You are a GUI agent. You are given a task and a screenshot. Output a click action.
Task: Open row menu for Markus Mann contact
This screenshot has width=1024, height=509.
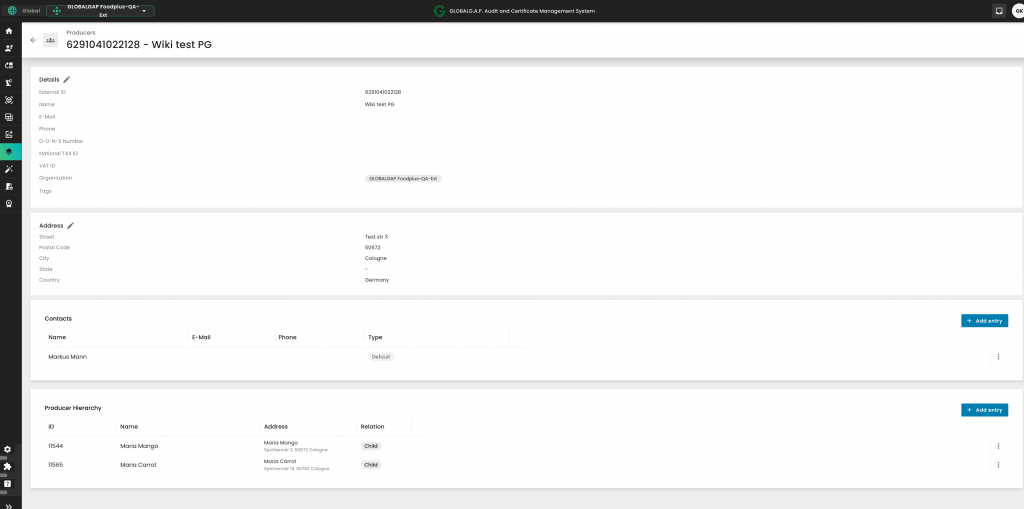[x=998, y=357]
